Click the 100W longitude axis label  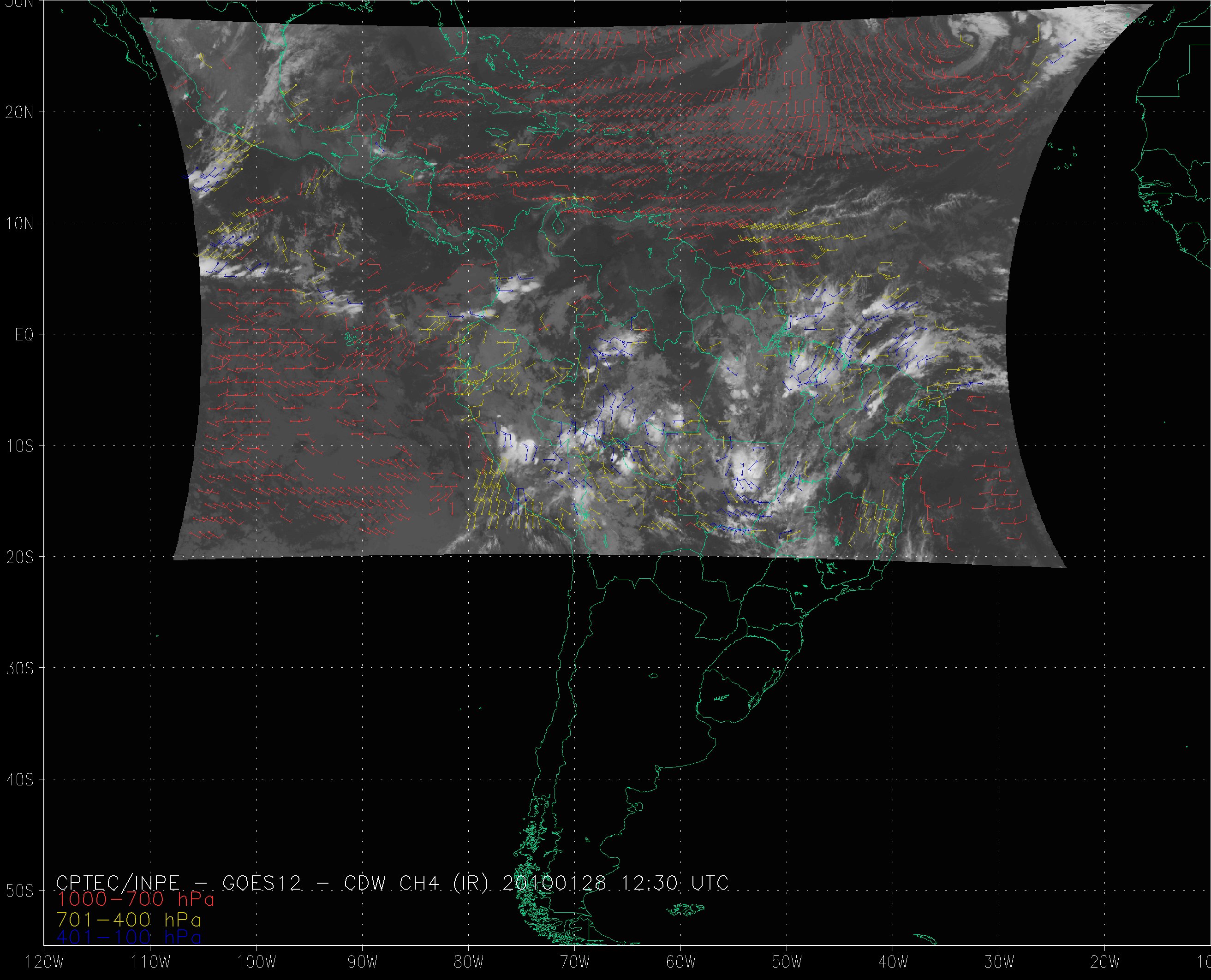(257, 962)
